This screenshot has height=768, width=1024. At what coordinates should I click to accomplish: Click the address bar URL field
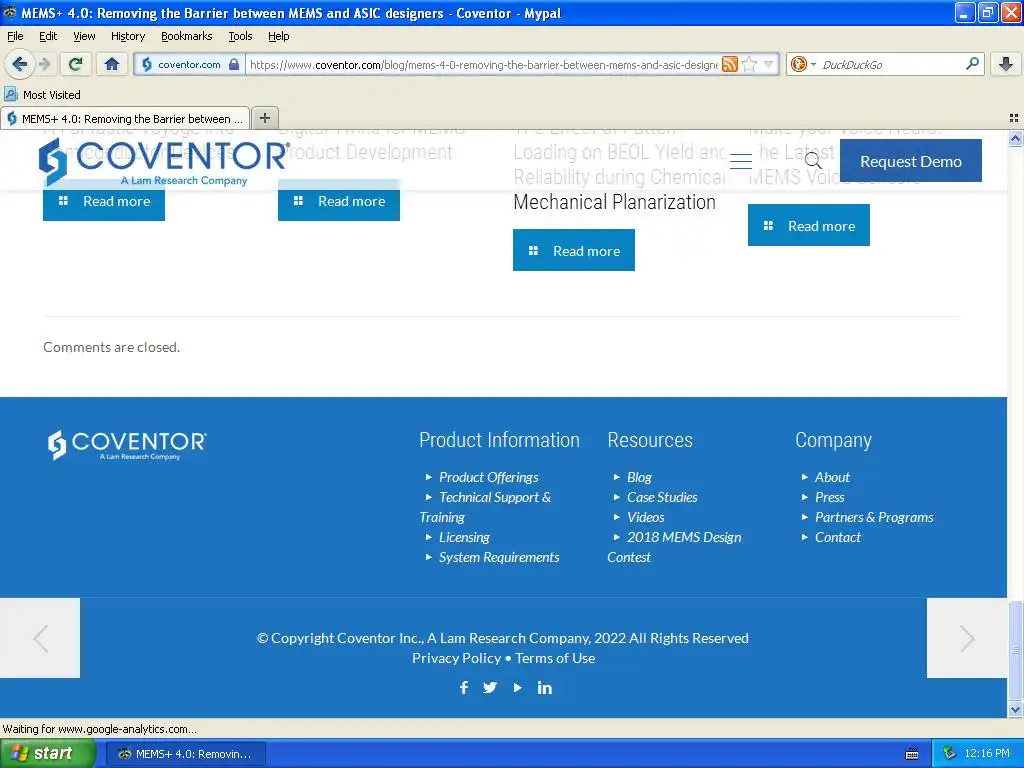483,64
